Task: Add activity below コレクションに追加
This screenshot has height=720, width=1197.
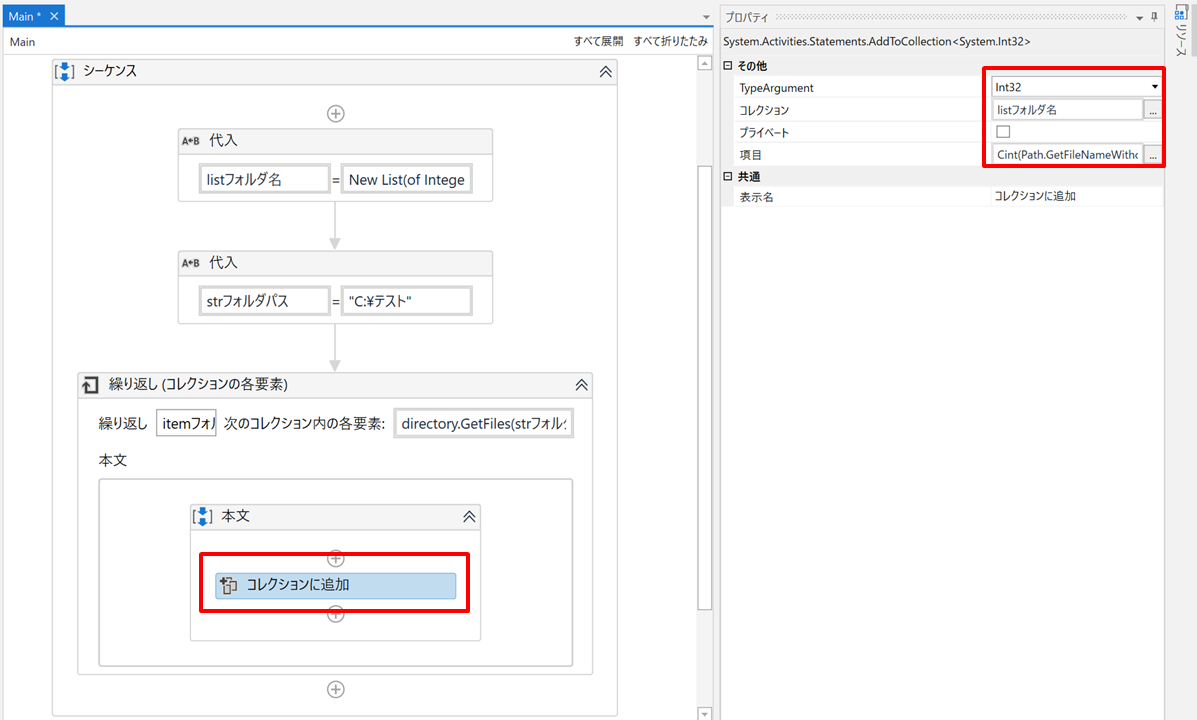Action: (335, 614)
